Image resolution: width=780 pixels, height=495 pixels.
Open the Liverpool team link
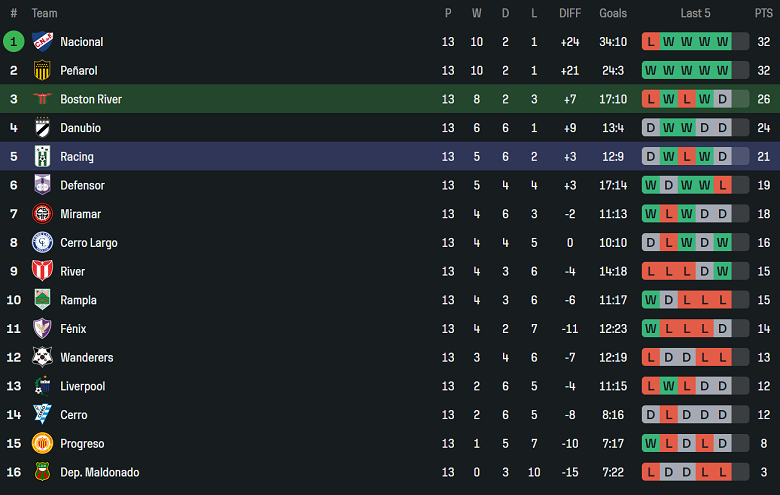pos(82,386)
